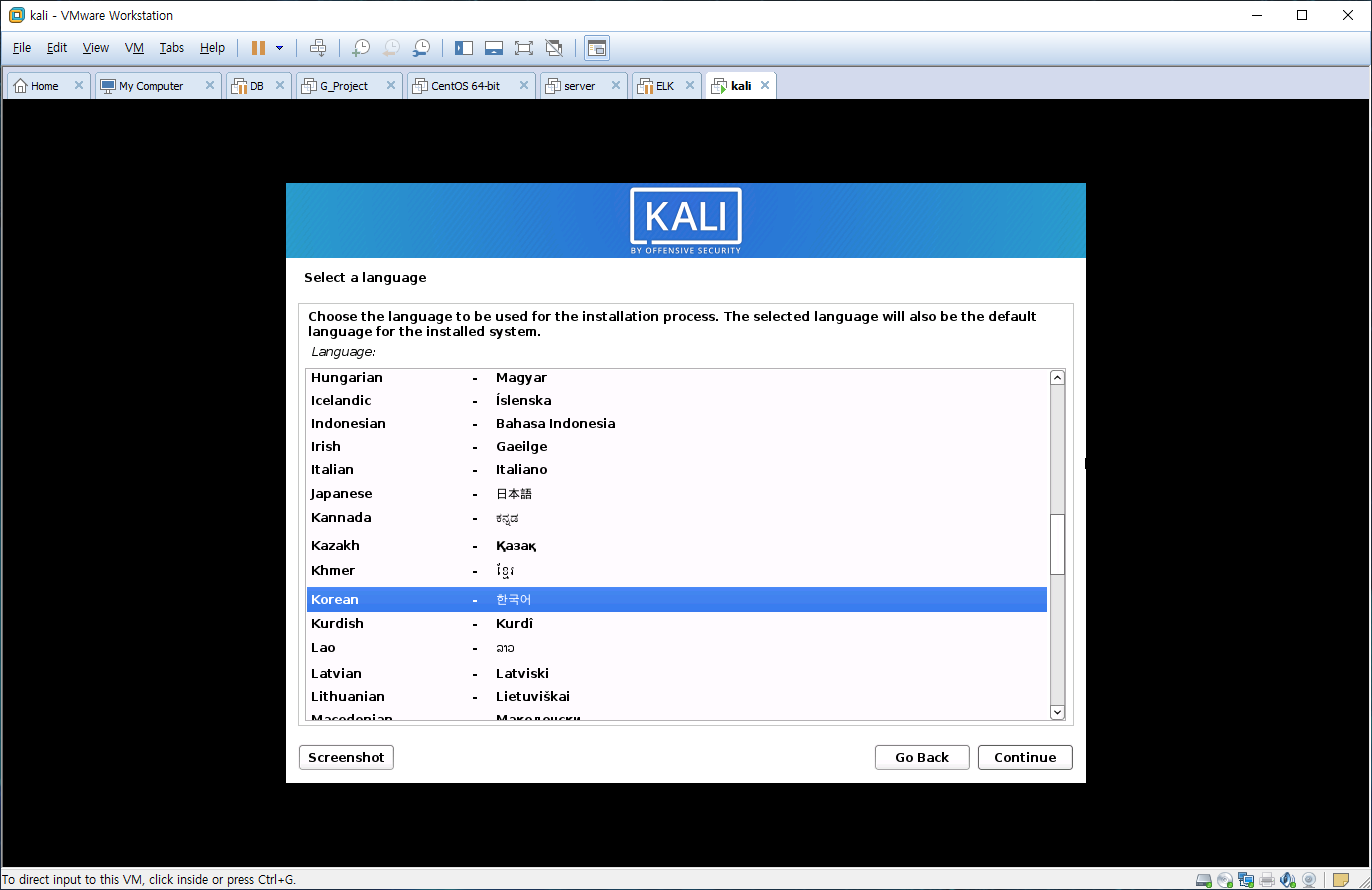Open the VM menu
1372x890 pixels.
tap(134, 48)
